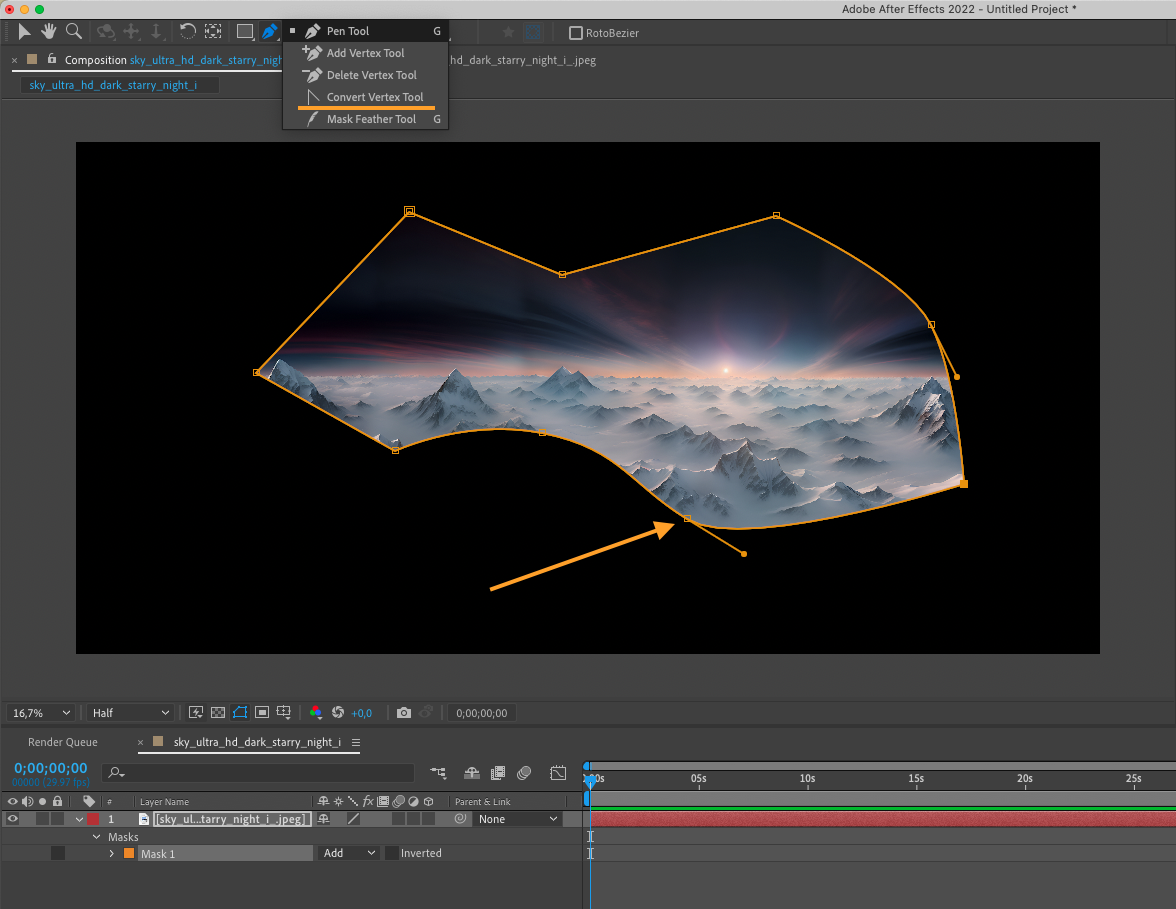Open the Add mask mode dropdown
Image resolution: width=1176 pixels, height=909 pixels.
[349, 854]
